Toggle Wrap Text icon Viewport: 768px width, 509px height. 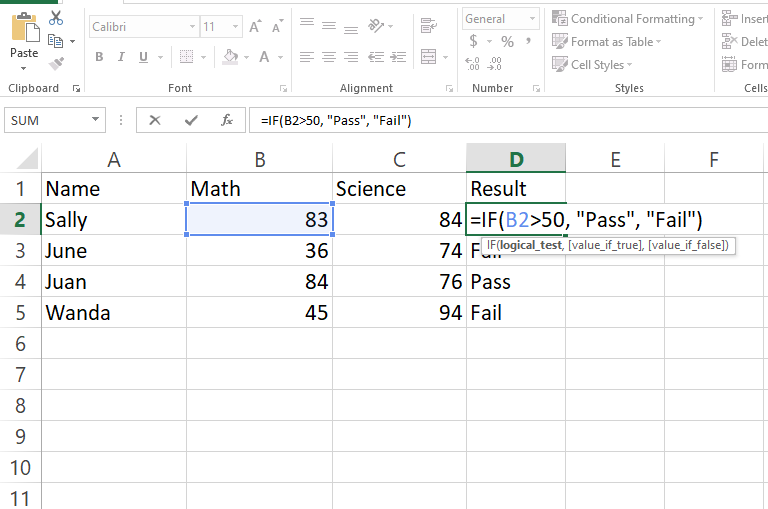429,25
